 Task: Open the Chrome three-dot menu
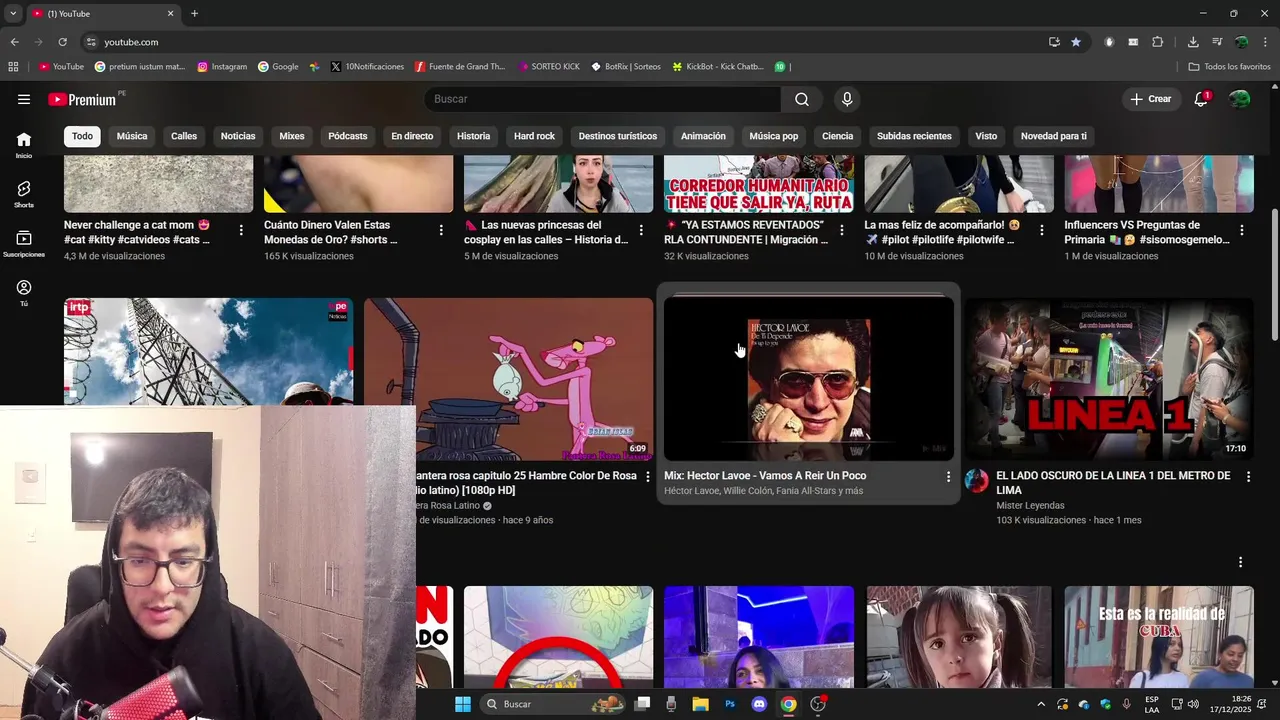coord(1266,42)
